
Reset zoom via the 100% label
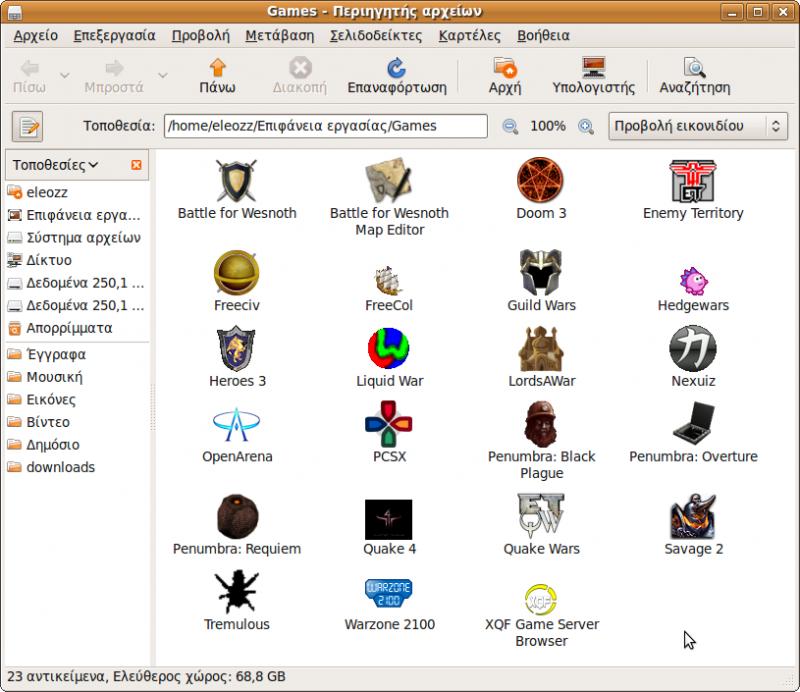click(548, 126)
